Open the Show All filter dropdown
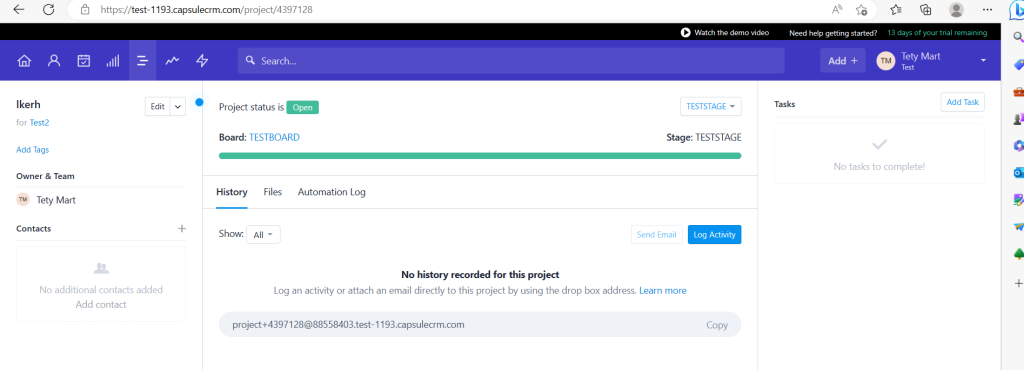The image size is (1024, 370). pyautogui.click(x=263, y=234)
